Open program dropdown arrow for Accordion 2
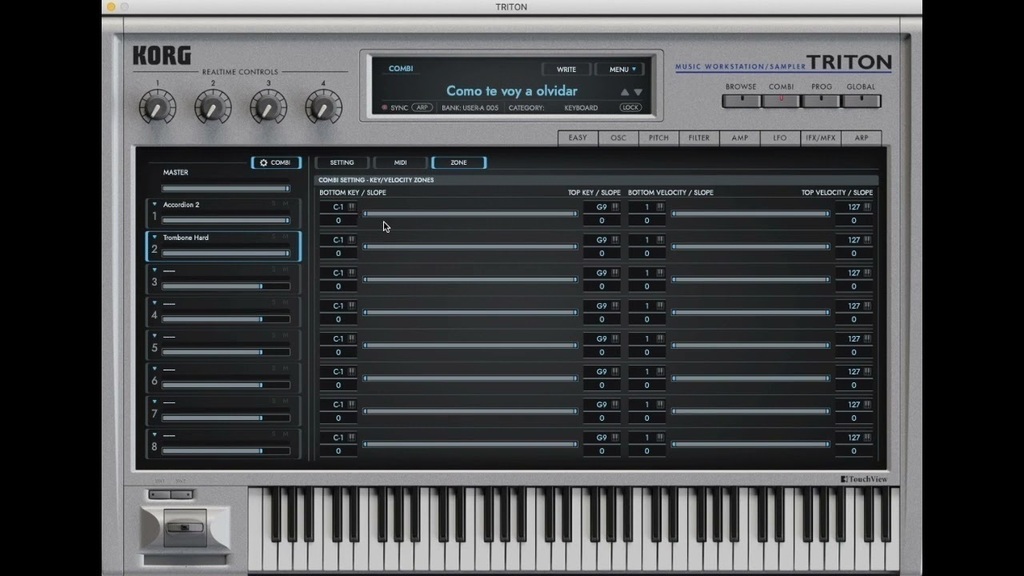The image size is (1024, 576). [155, 204]
